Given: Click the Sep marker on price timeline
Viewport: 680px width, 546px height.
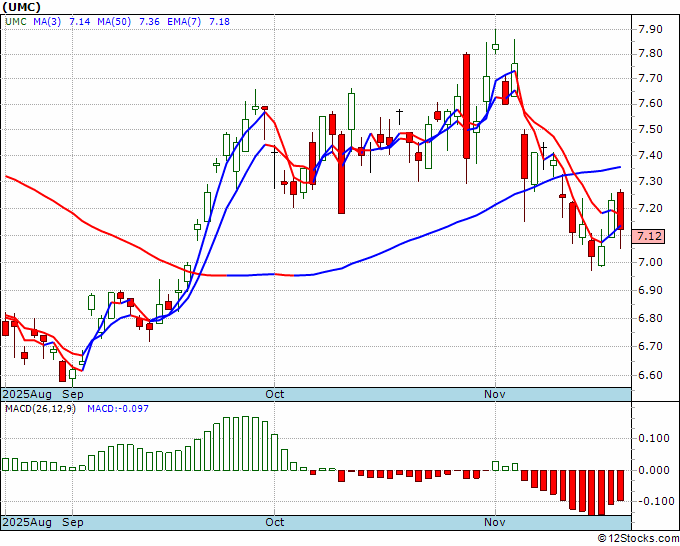Looking at the screenshot, I should point(72,394).
